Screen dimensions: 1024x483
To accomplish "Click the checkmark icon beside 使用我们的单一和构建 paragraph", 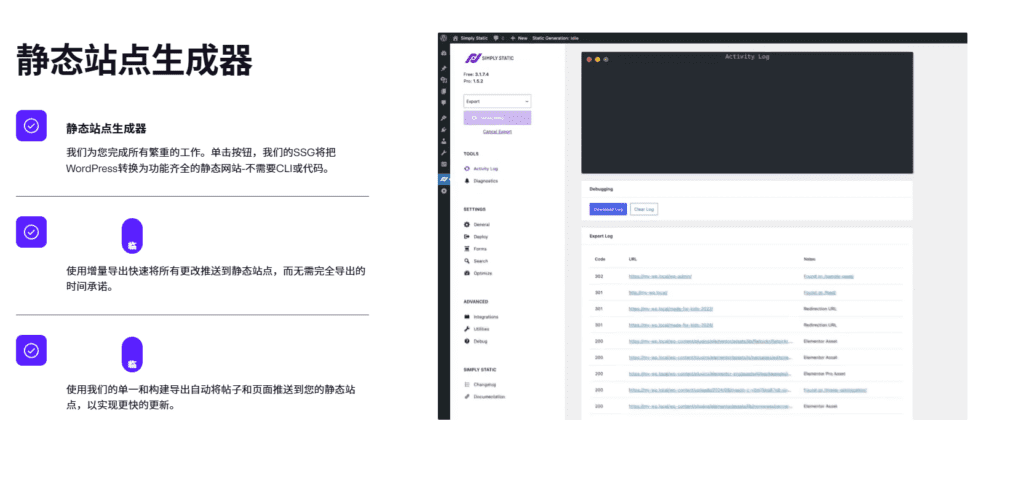I will click(31, 351).
